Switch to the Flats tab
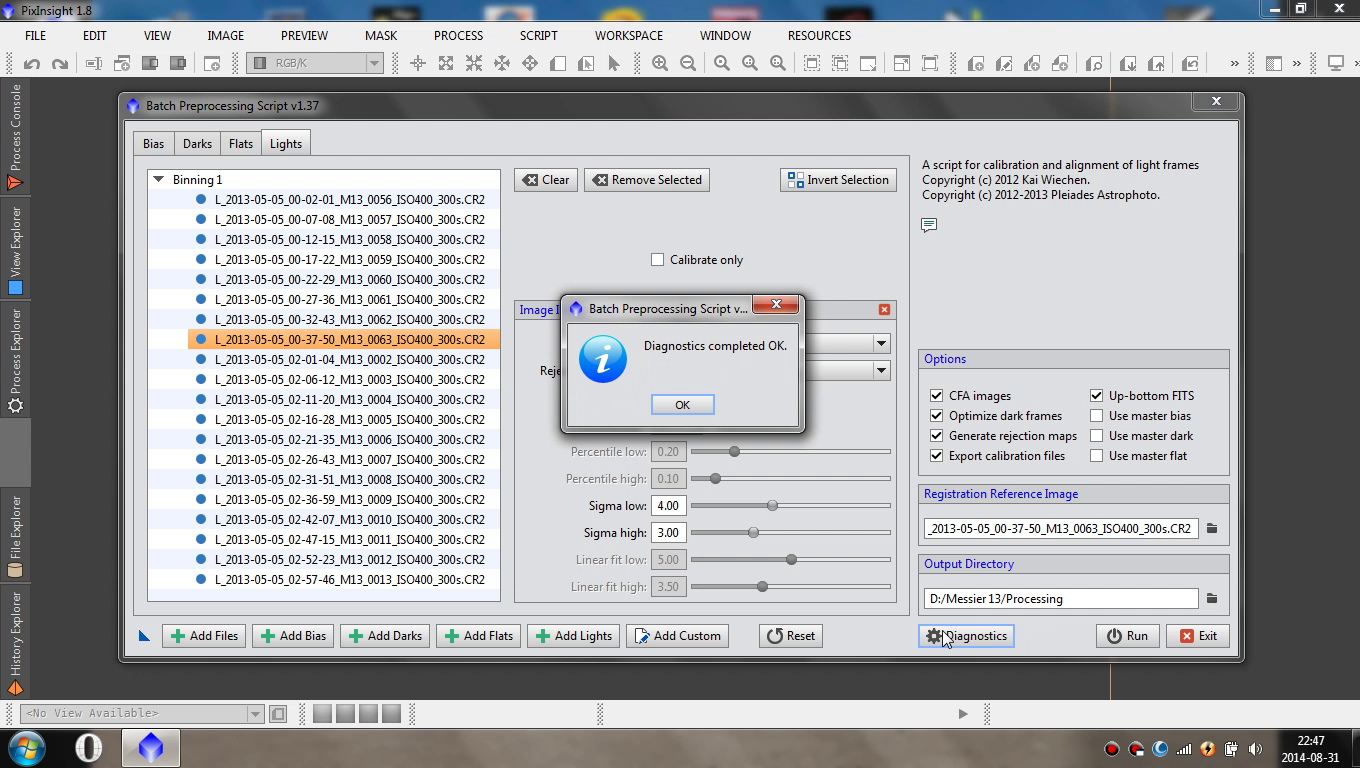 coord(241,144)
